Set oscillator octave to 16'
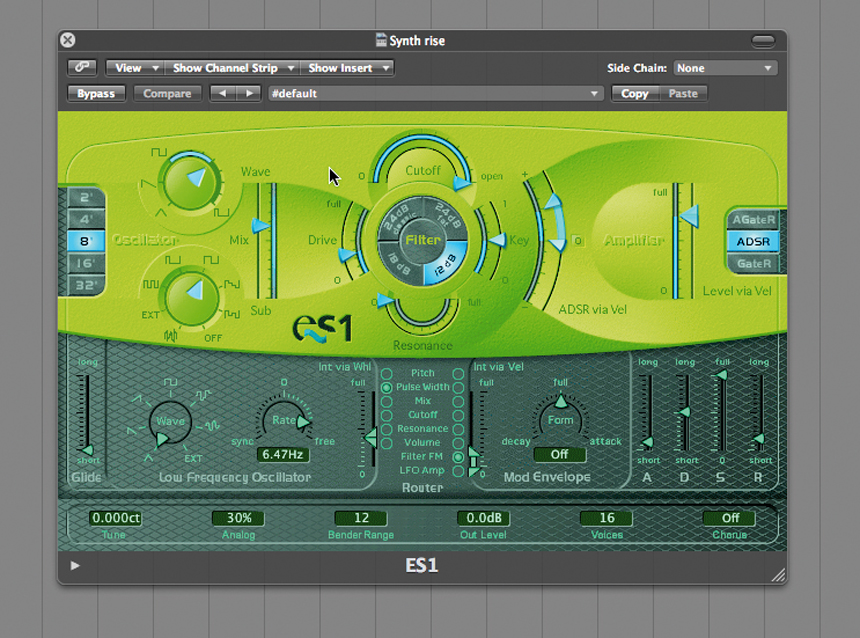 tap(86, 263)
